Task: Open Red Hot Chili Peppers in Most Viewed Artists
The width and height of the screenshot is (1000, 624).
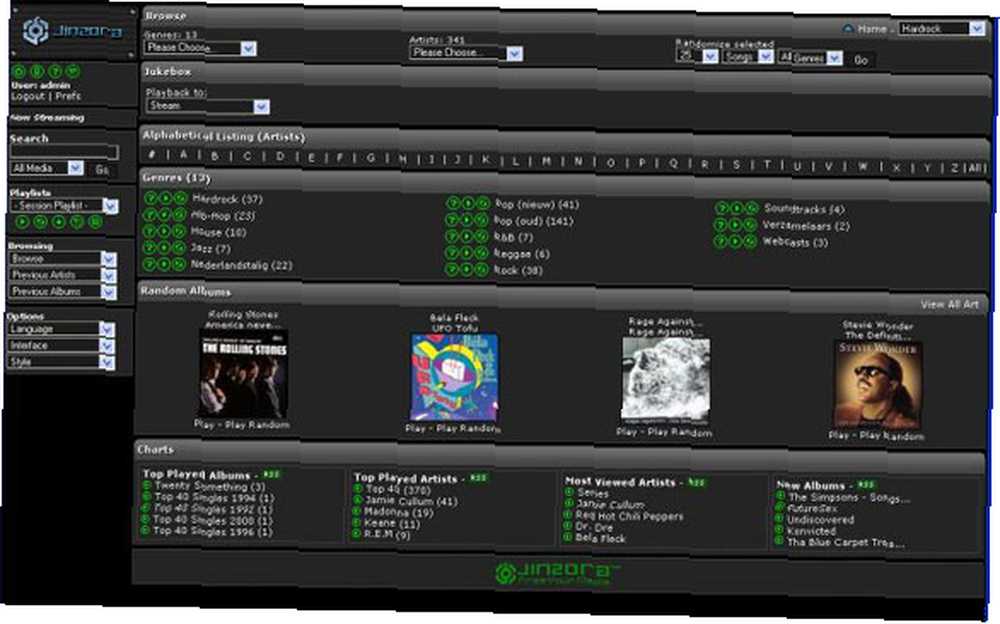Action: pyautogui.click(x=629, y=516)
